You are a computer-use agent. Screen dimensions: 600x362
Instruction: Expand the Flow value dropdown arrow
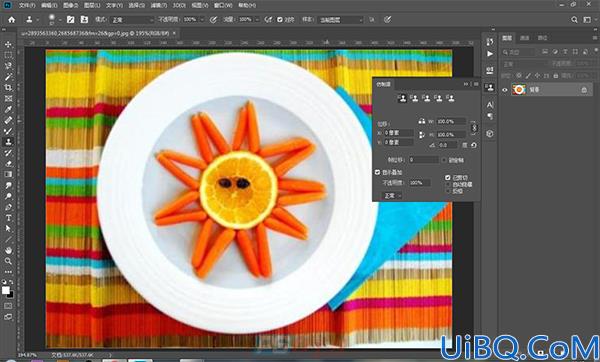257,20
